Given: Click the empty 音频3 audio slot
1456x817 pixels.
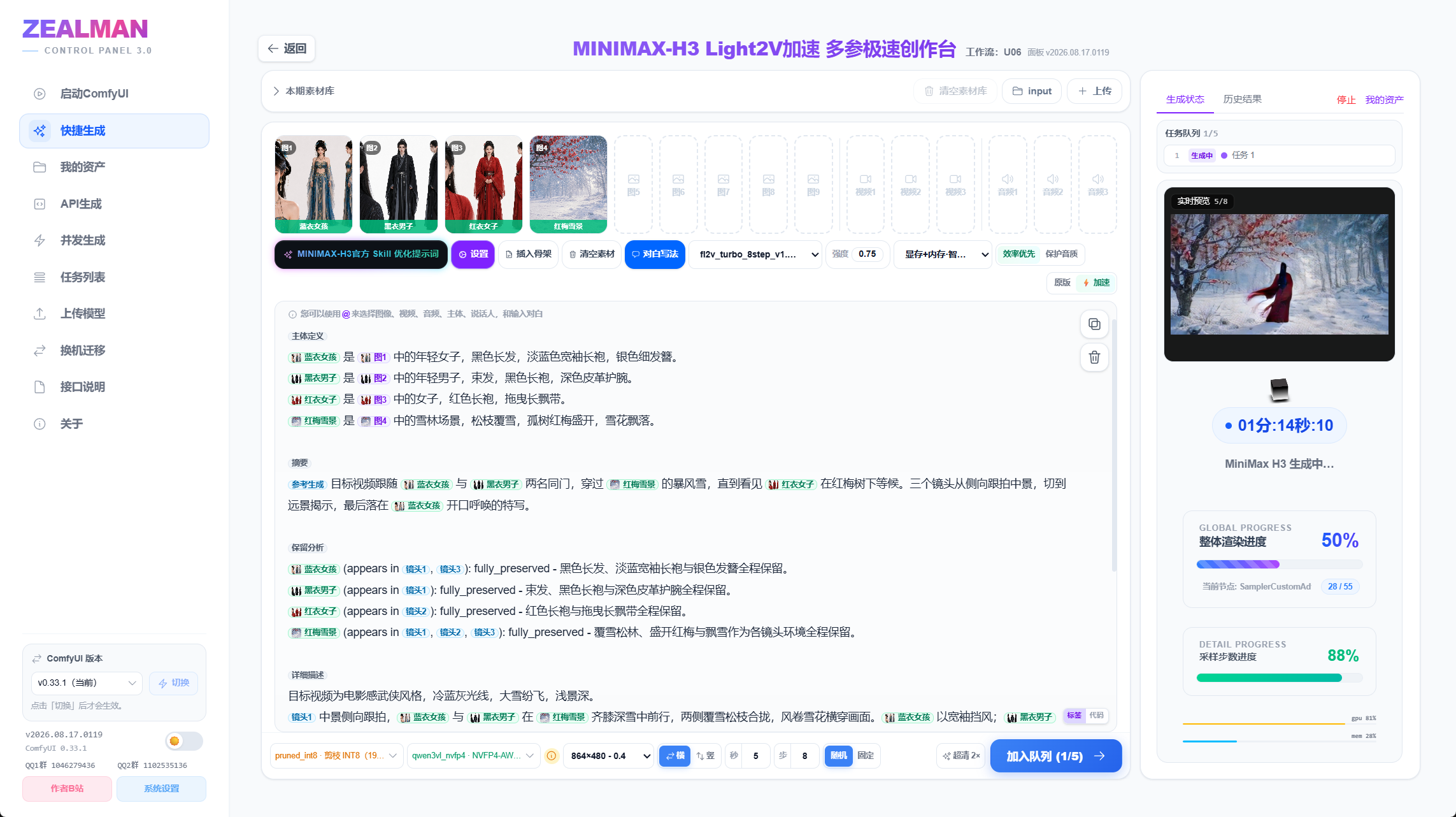Looking at the screenshot, I should pyautogui.click(x=1097, y=184).
